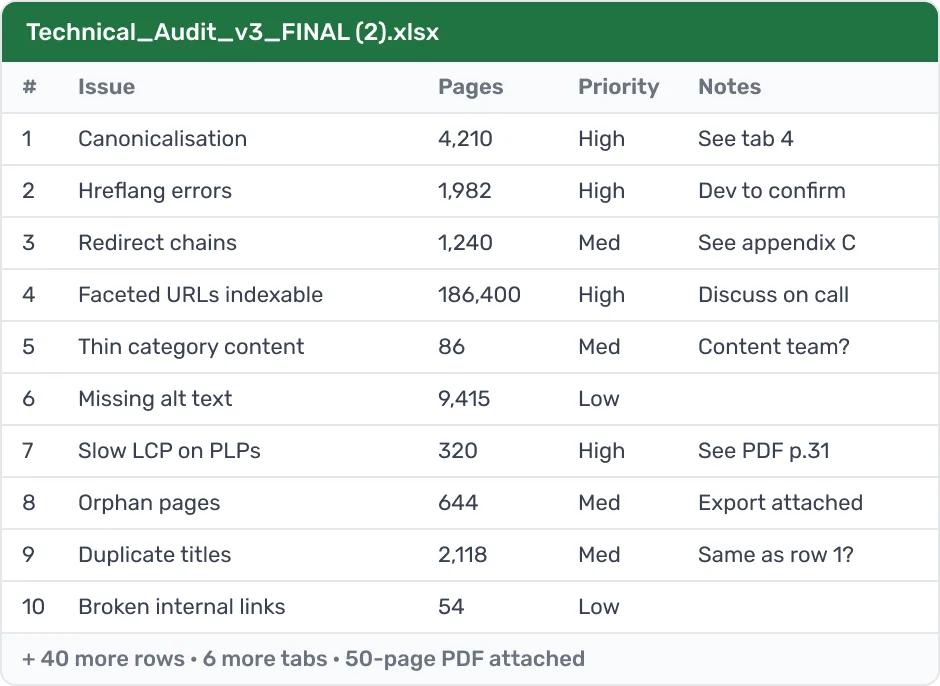Image resolution: width=940 pixels, height=686 pixels.
Task: Click the 54 pages value
Action: (x=451, y=607)
